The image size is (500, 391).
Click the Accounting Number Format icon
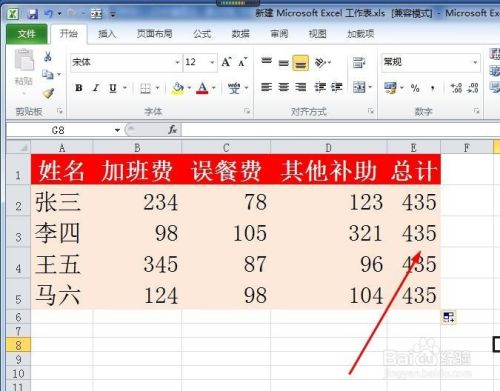pos(390,88)
